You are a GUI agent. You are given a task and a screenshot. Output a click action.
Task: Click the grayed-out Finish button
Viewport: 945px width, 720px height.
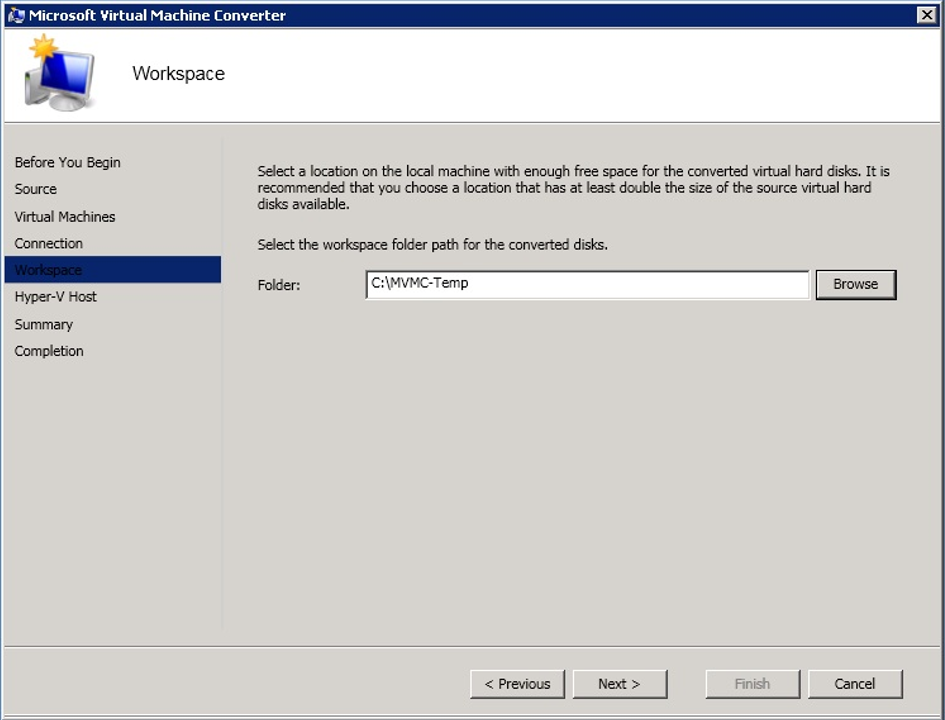click(x=752, y=684)
